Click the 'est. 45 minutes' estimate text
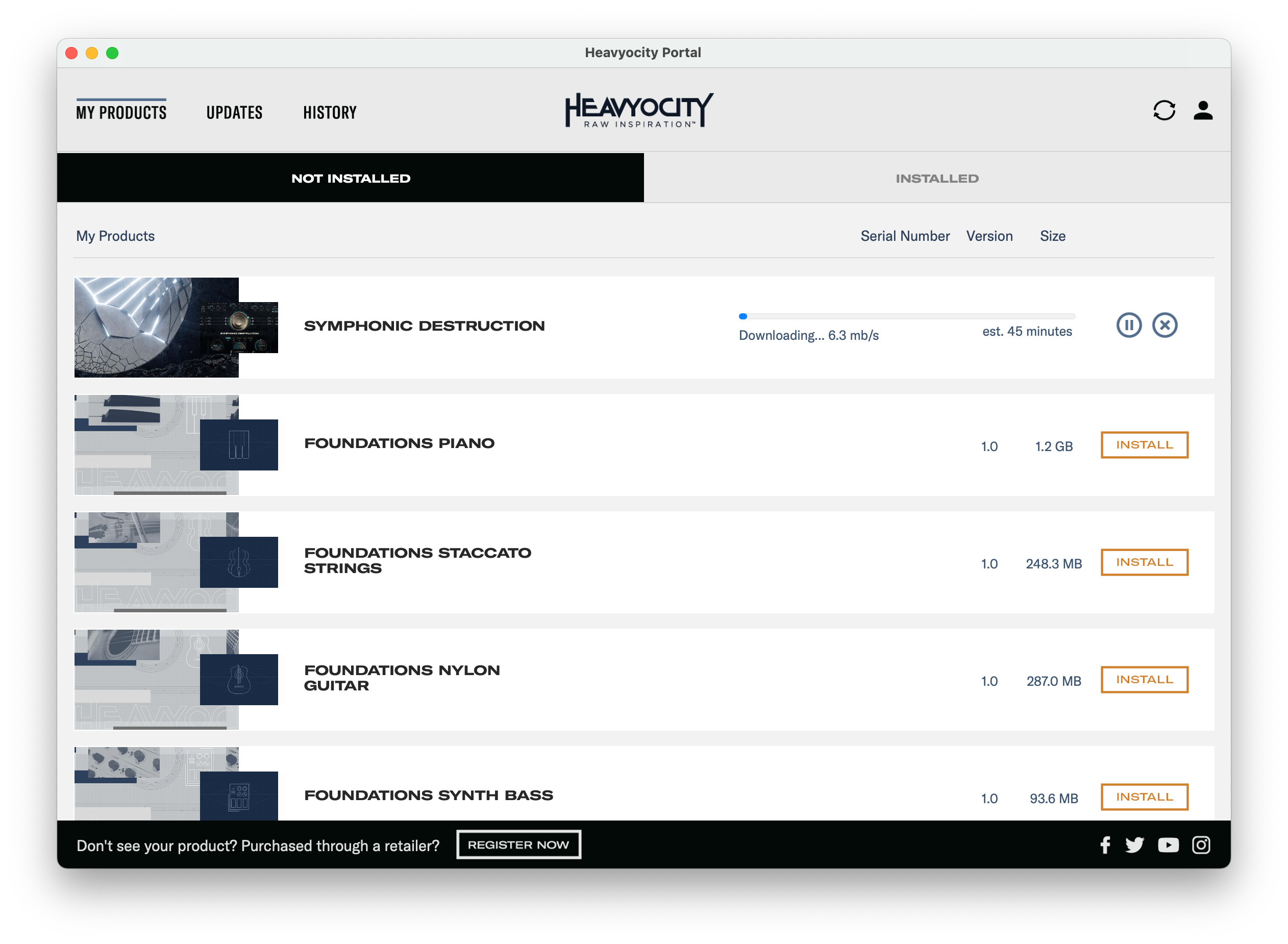Screen dimensions: 1288x944 (x=1027, y=332)
